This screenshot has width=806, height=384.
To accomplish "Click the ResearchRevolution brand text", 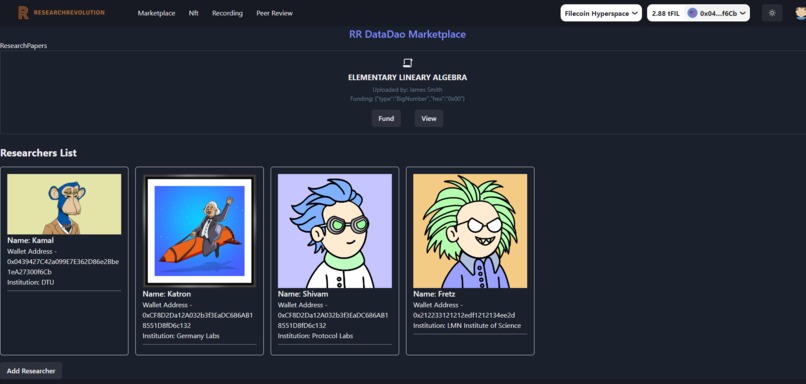I will [69, 12].
